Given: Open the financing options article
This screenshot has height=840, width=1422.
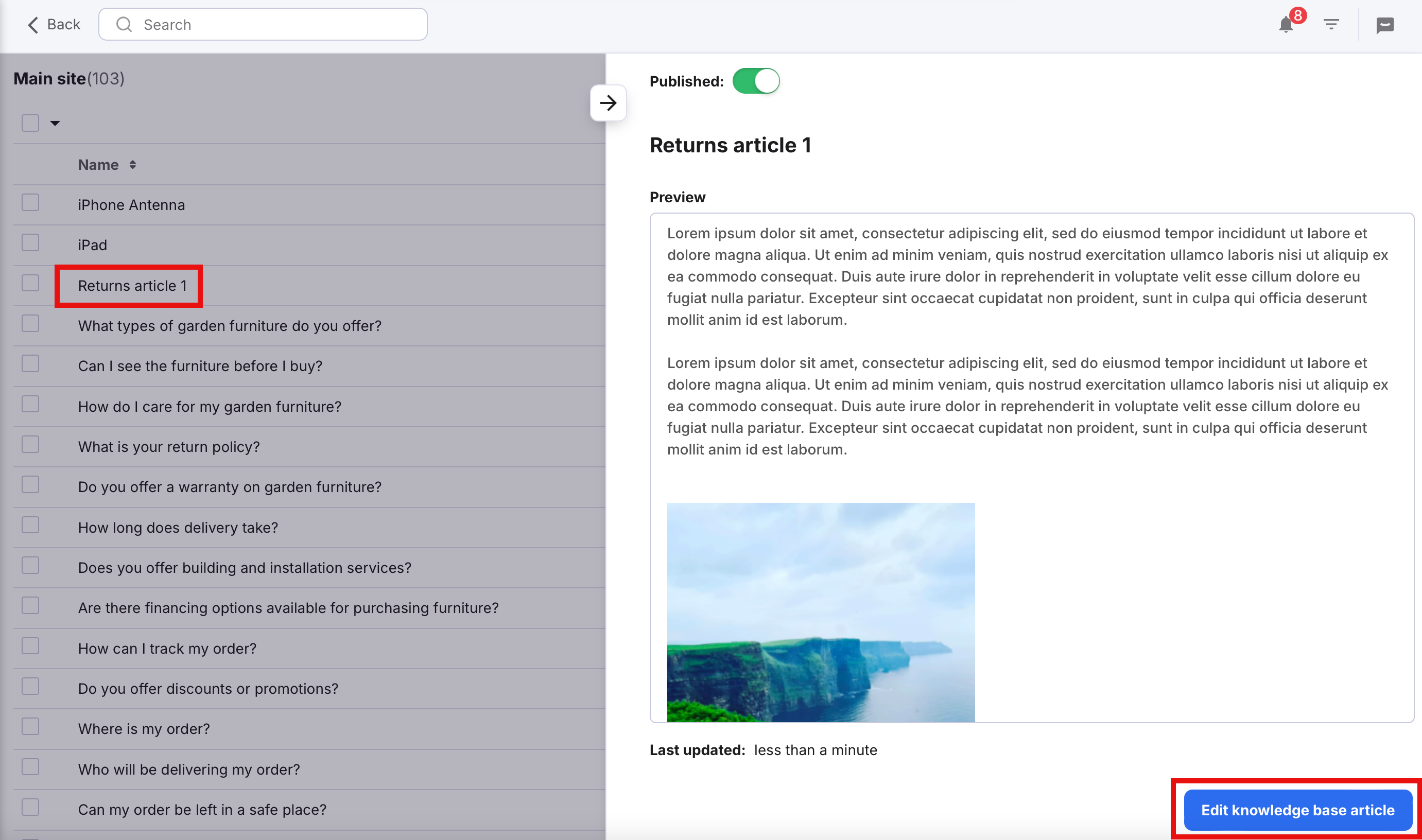Looking at the screenshot, I should pyautogui.click(x=289, y=608).
